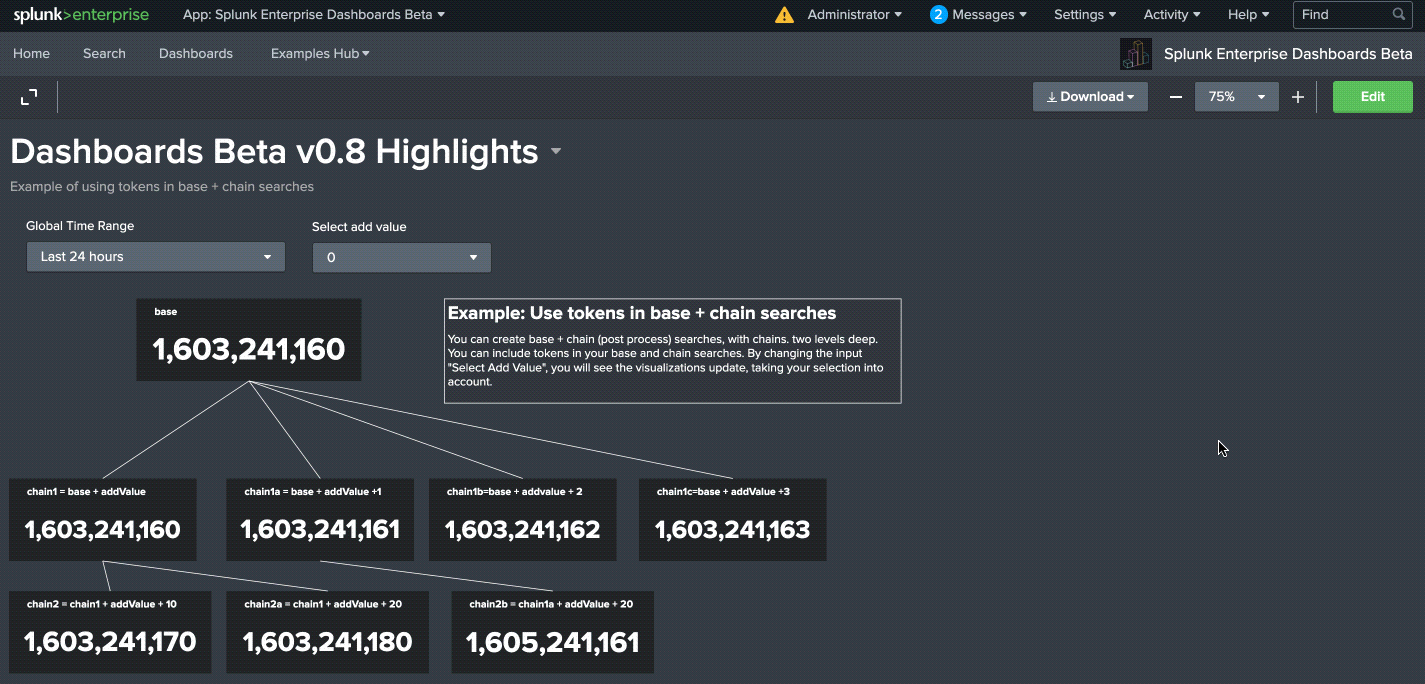
Task: Open the Last 24 hours time range dropdown
Action: click(x=155, y=257)
